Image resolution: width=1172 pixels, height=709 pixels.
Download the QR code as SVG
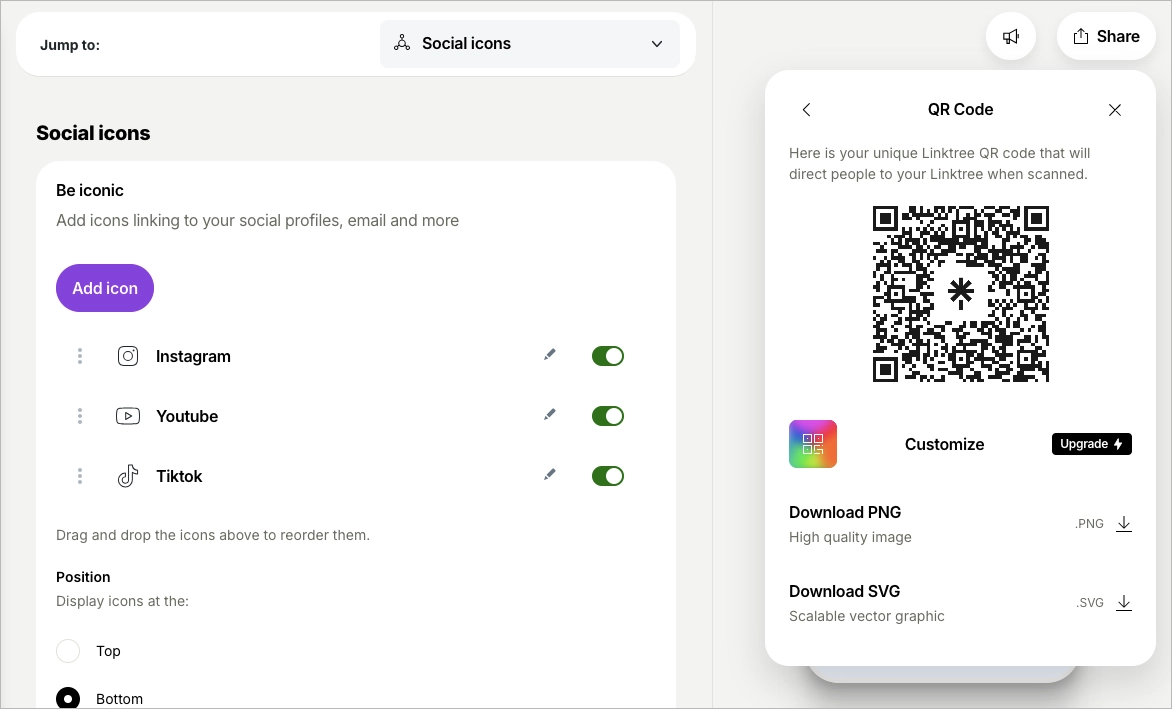click(1123, 602)
